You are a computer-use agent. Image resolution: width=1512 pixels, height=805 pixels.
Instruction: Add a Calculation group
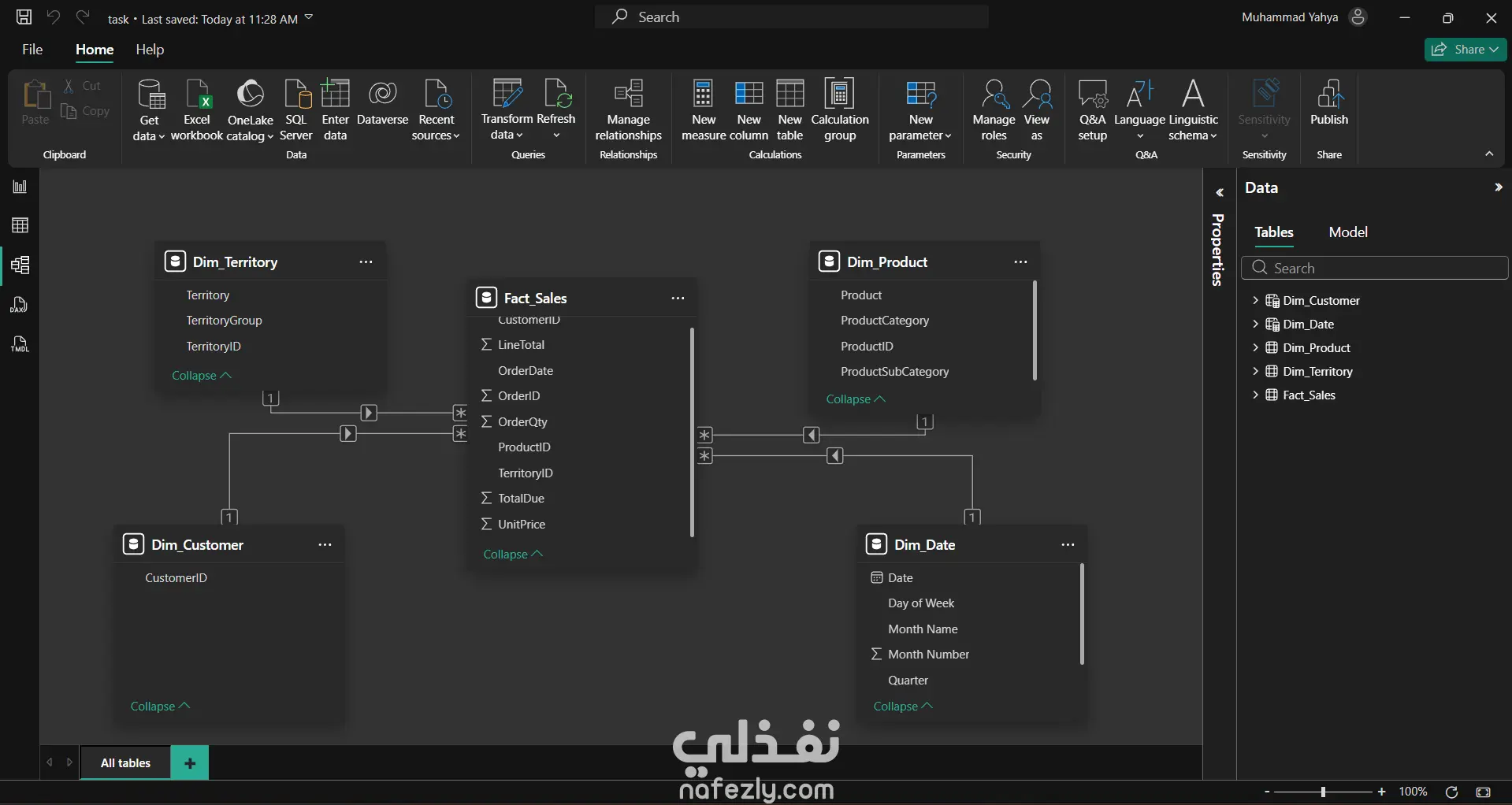pyautogui.click(x=840, y=110)
